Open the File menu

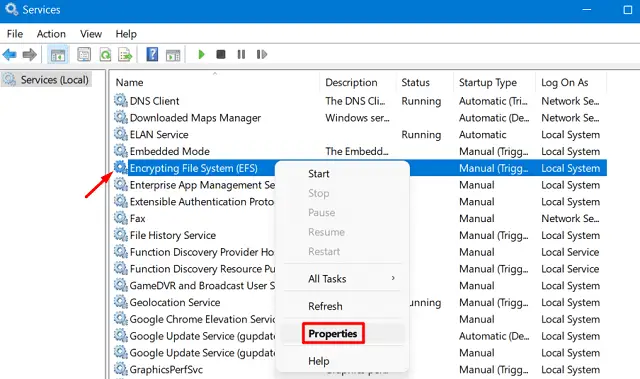(x=15, y=34)
